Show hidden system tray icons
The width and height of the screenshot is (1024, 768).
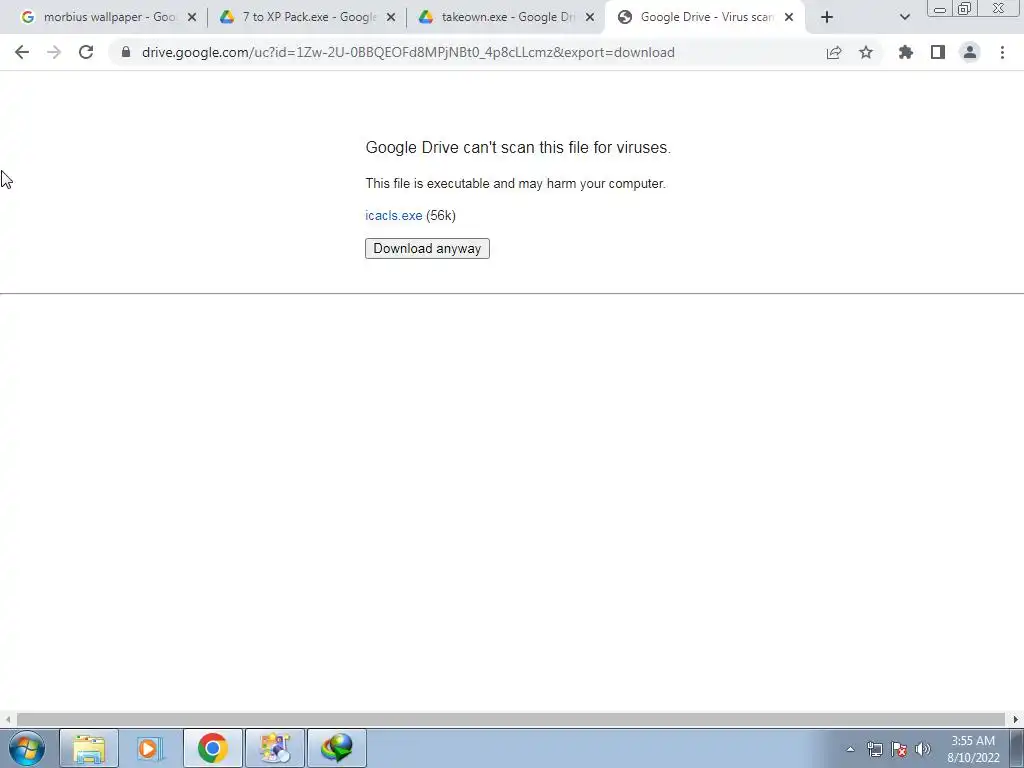pos(850,750)
